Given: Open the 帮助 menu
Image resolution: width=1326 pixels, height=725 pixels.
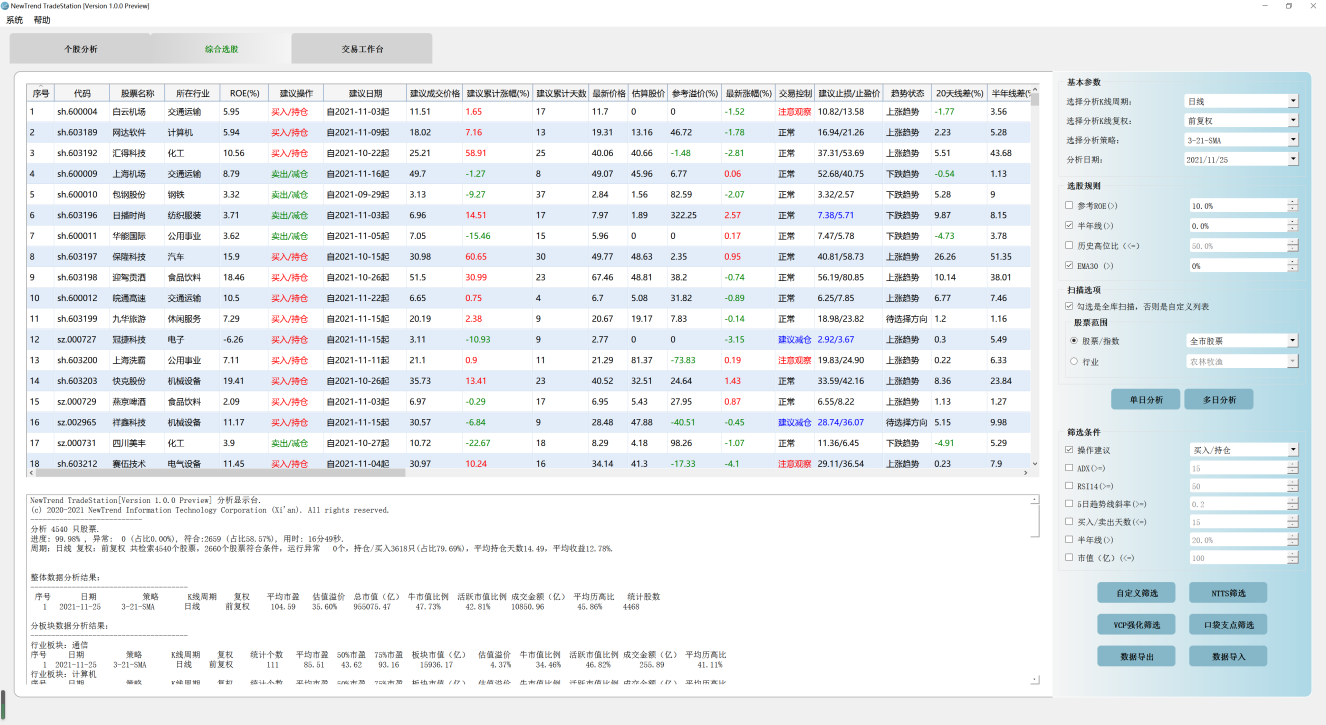Looking at the screenshot, I should tap(41, 20).
